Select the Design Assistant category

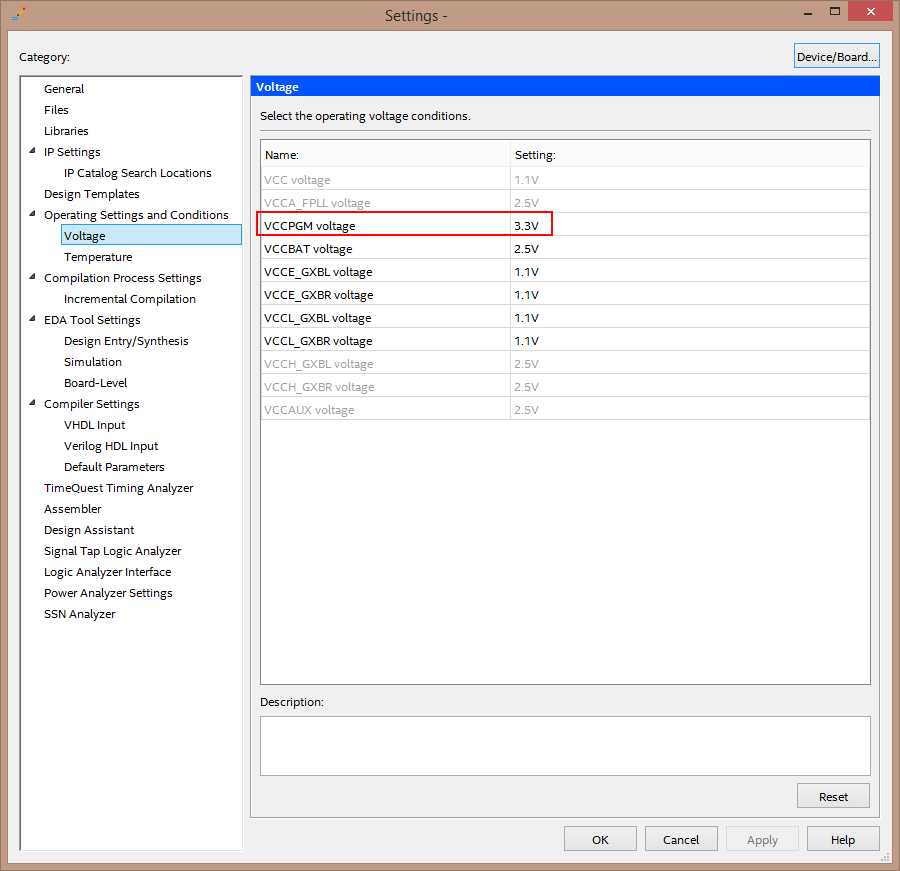(89, 530)
